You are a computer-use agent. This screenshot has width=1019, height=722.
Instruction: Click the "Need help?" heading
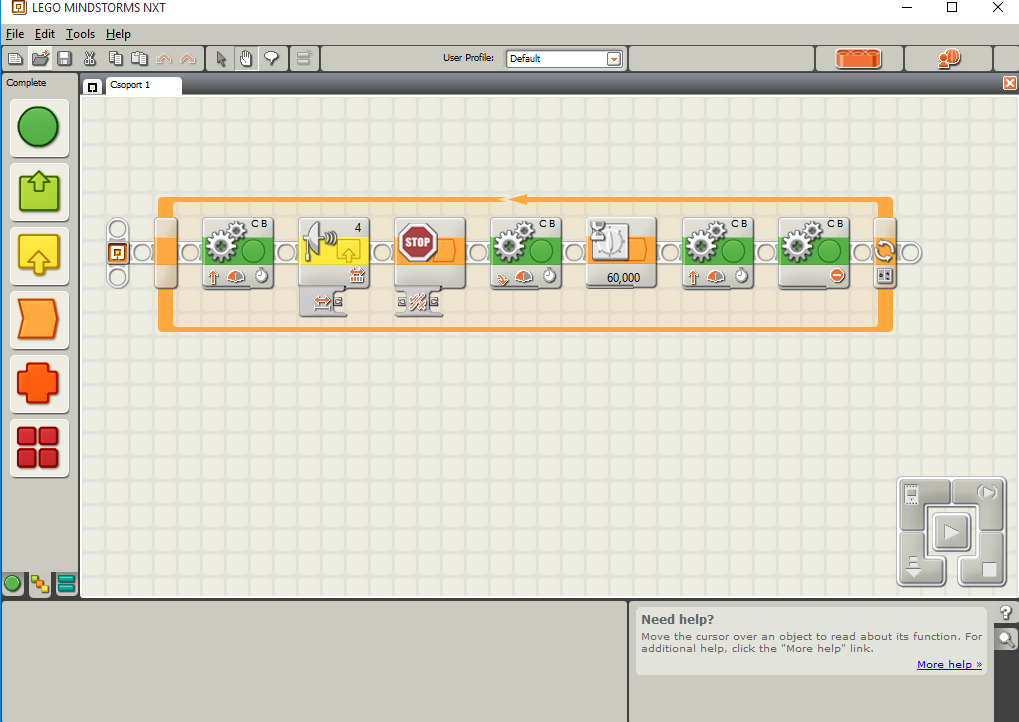677,620
